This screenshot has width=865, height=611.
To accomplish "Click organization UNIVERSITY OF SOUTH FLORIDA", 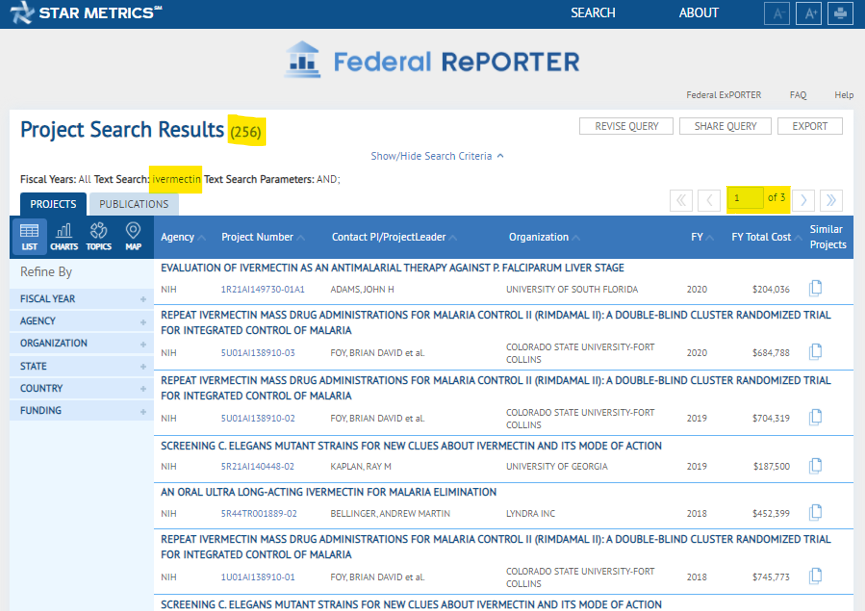I will coord(572,289).
